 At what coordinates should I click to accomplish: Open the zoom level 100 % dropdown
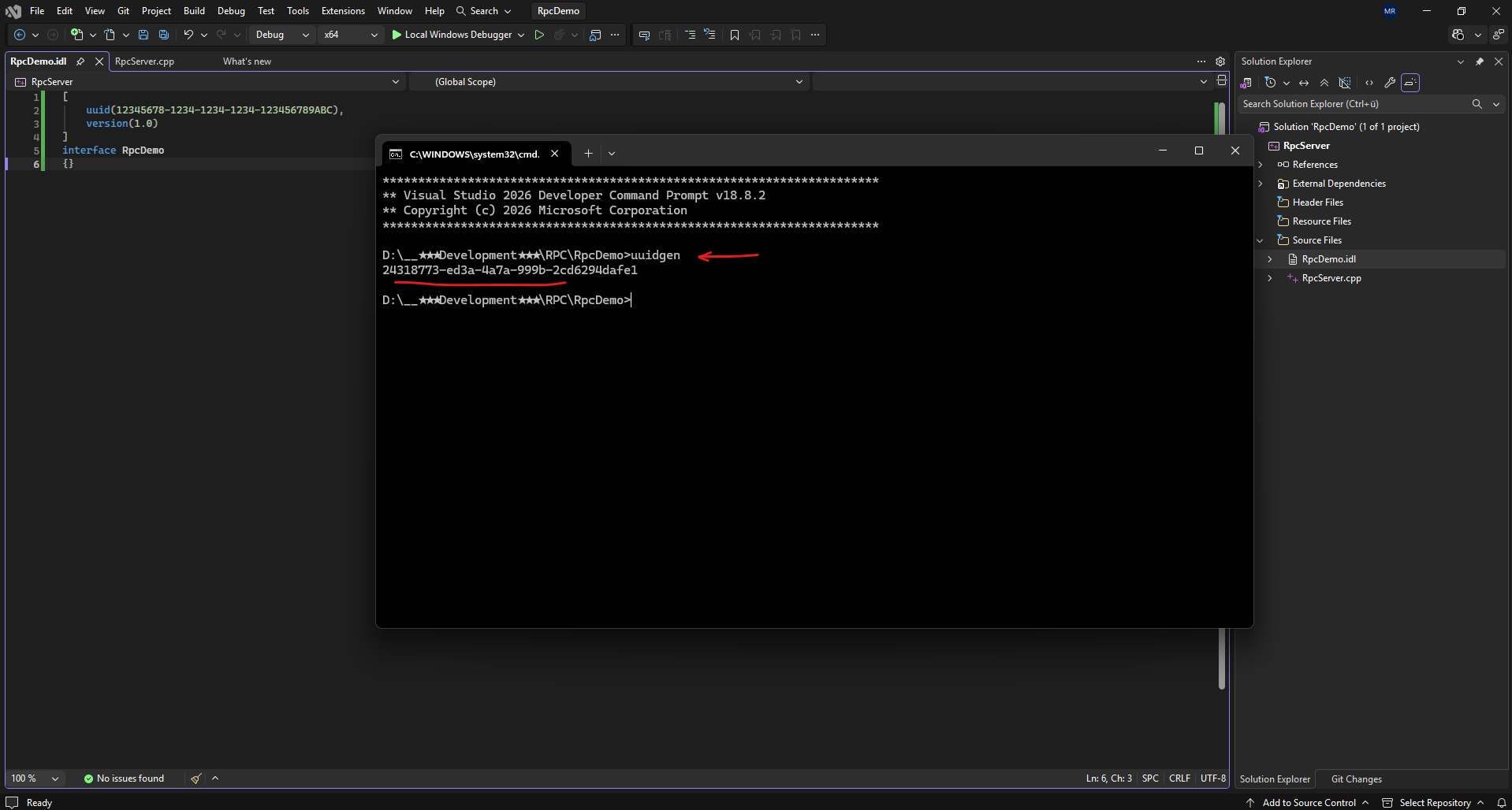click(35, 778)
